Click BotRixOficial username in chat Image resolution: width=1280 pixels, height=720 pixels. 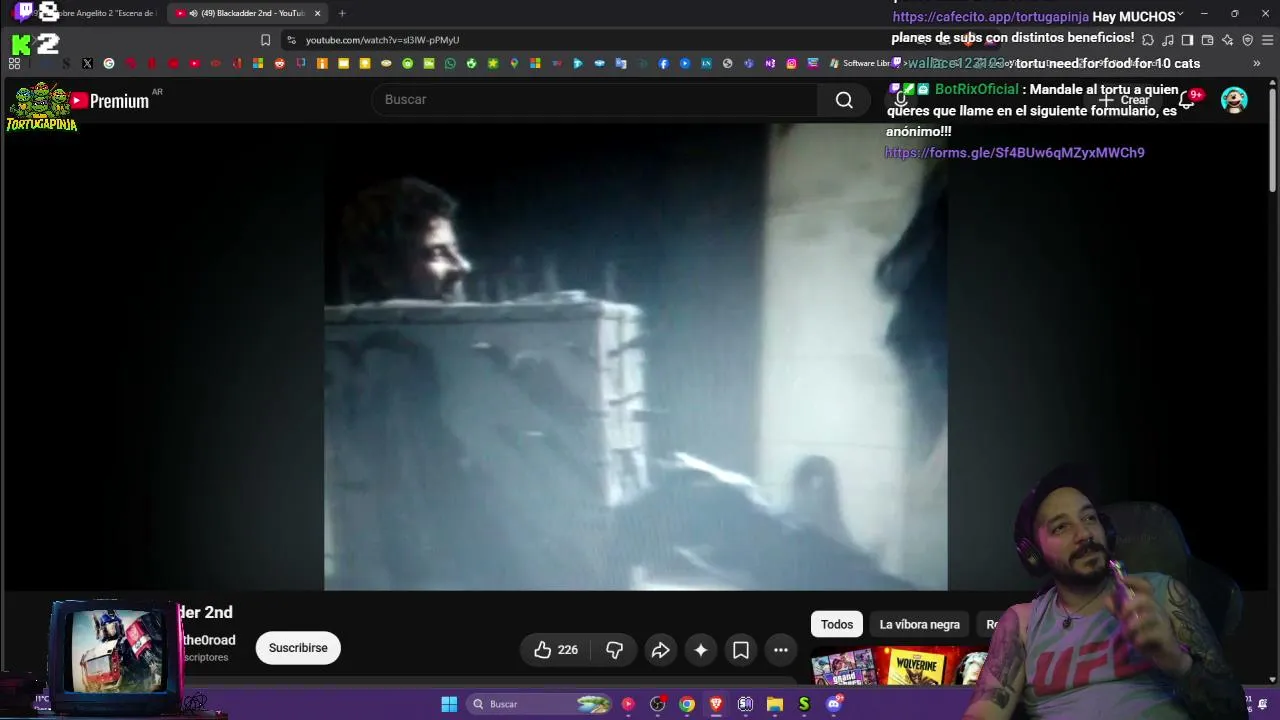[976, 89]
